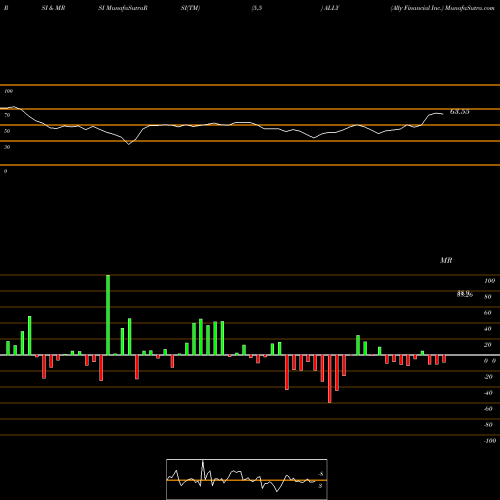Select the 'SI(TM)' header text

coord(190,8)
